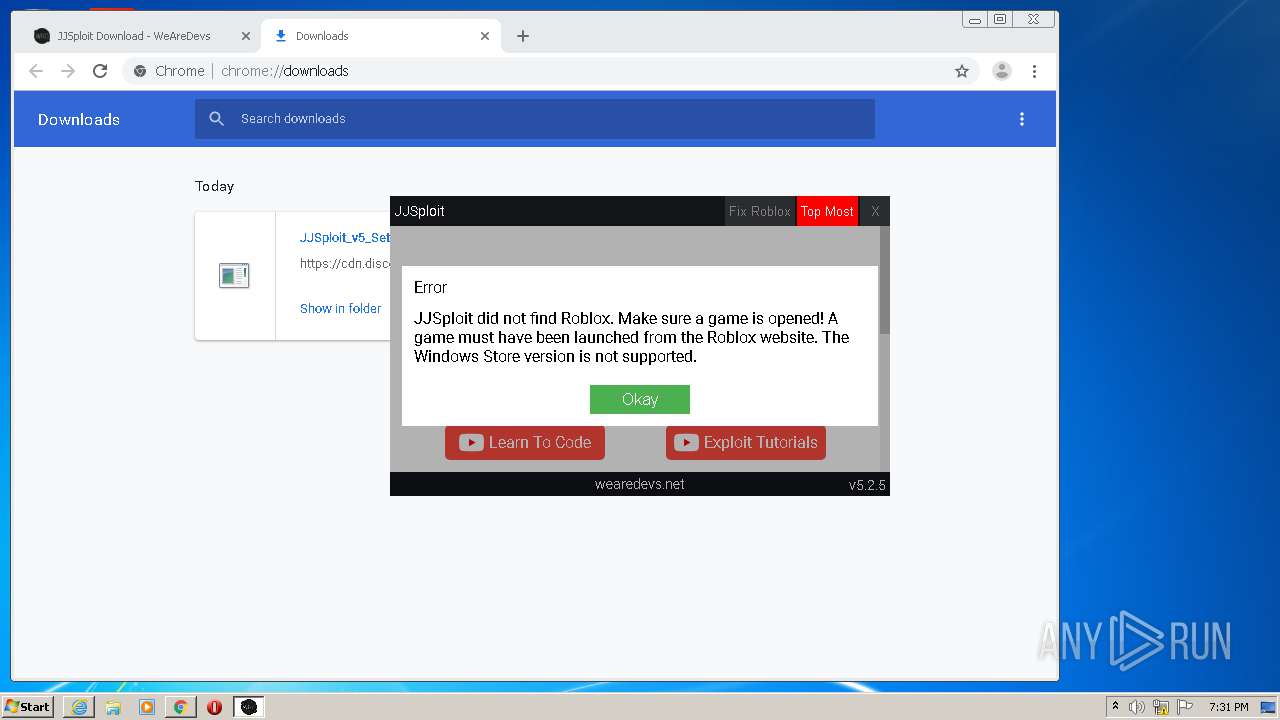Reload the Chrome page

100,71
